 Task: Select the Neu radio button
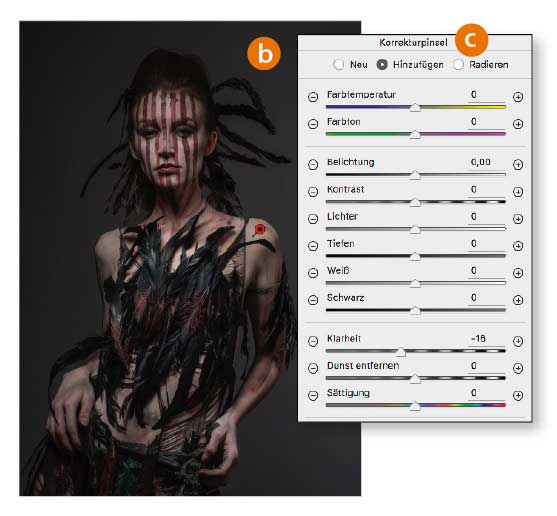click(339, 65)
